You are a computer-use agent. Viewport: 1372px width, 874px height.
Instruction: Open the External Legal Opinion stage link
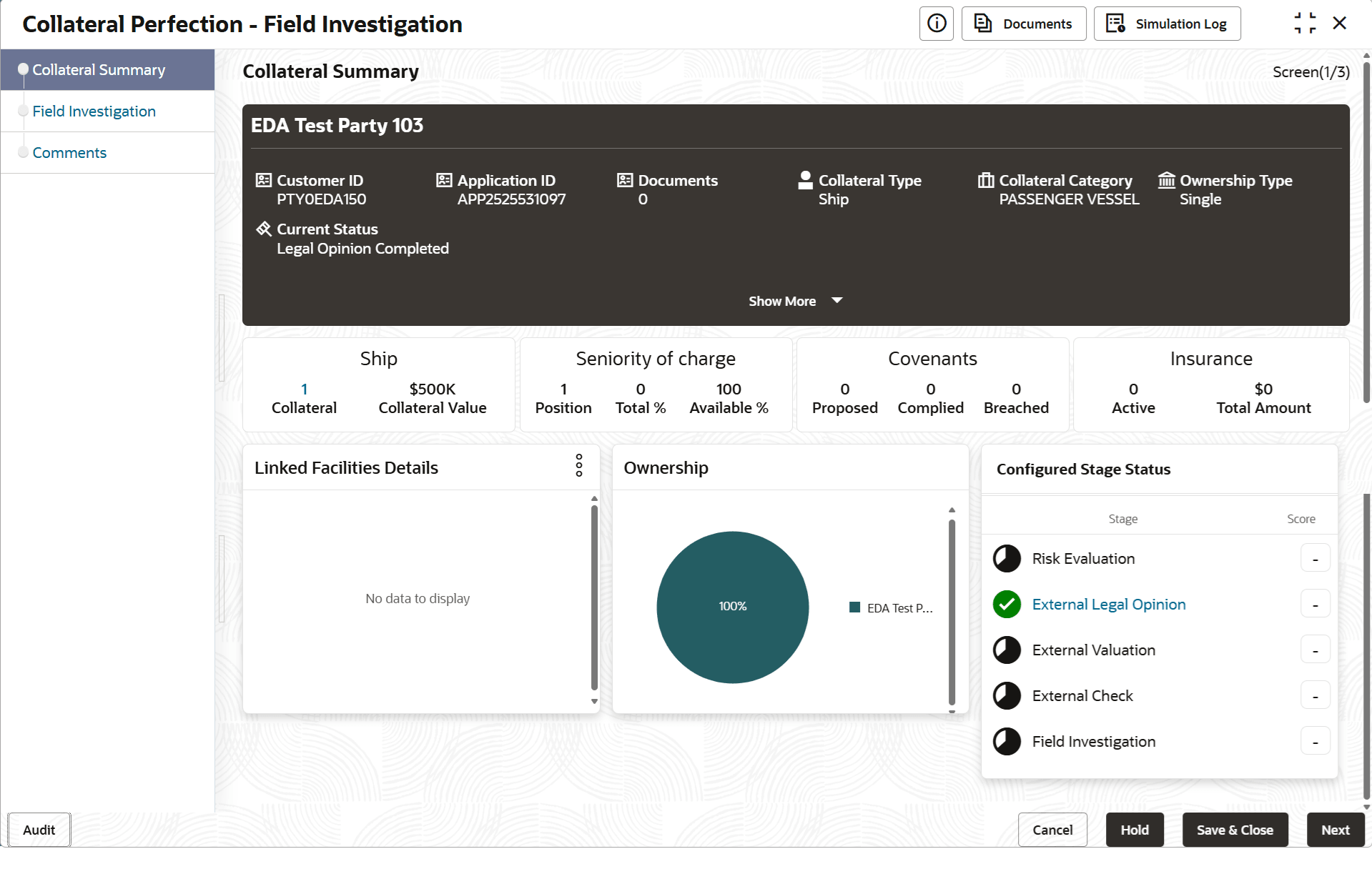(x=1109, y=605)
